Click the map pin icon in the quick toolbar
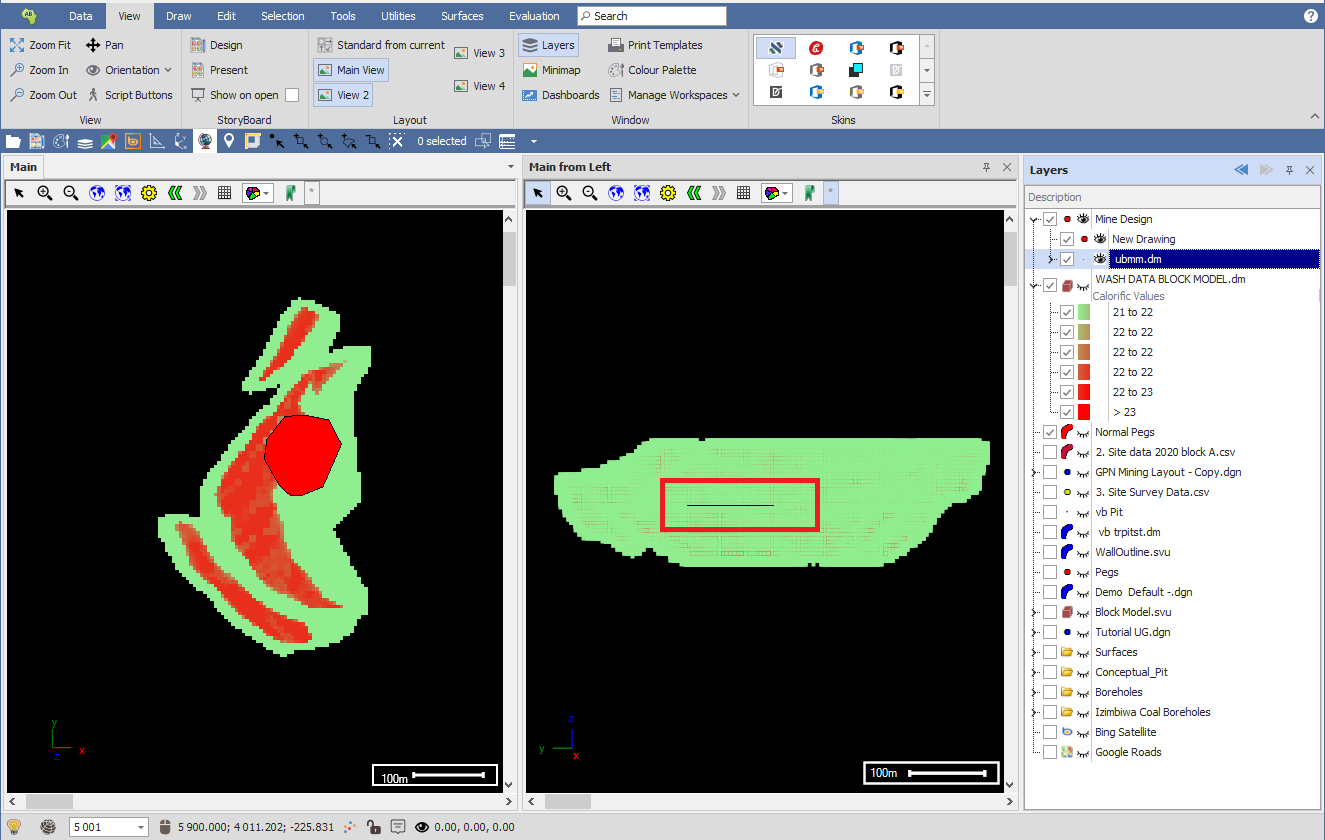Screen dimensions: 1325x840 [229, 141]
